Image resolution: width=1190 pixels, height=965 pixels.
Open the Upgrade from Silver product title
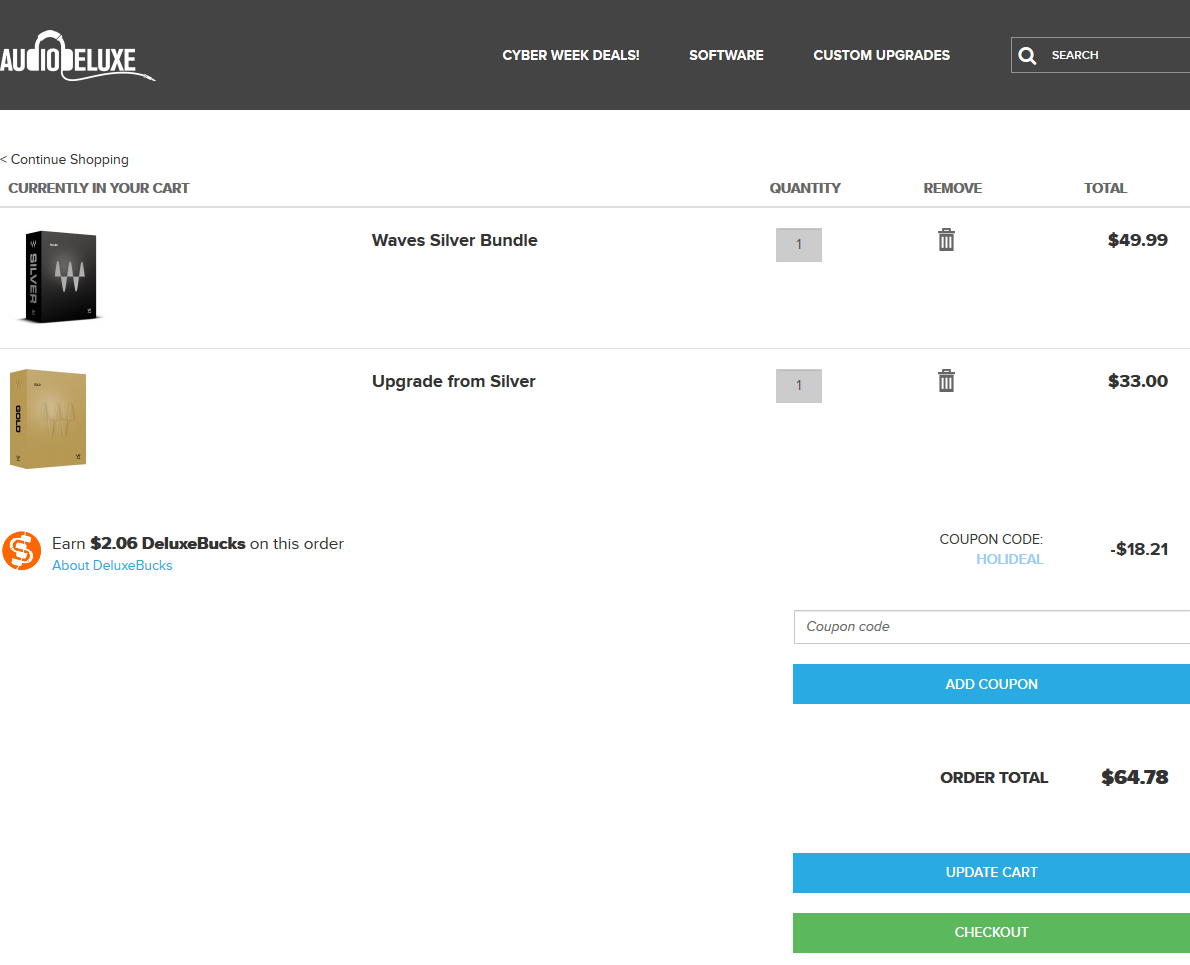[454, 382]
